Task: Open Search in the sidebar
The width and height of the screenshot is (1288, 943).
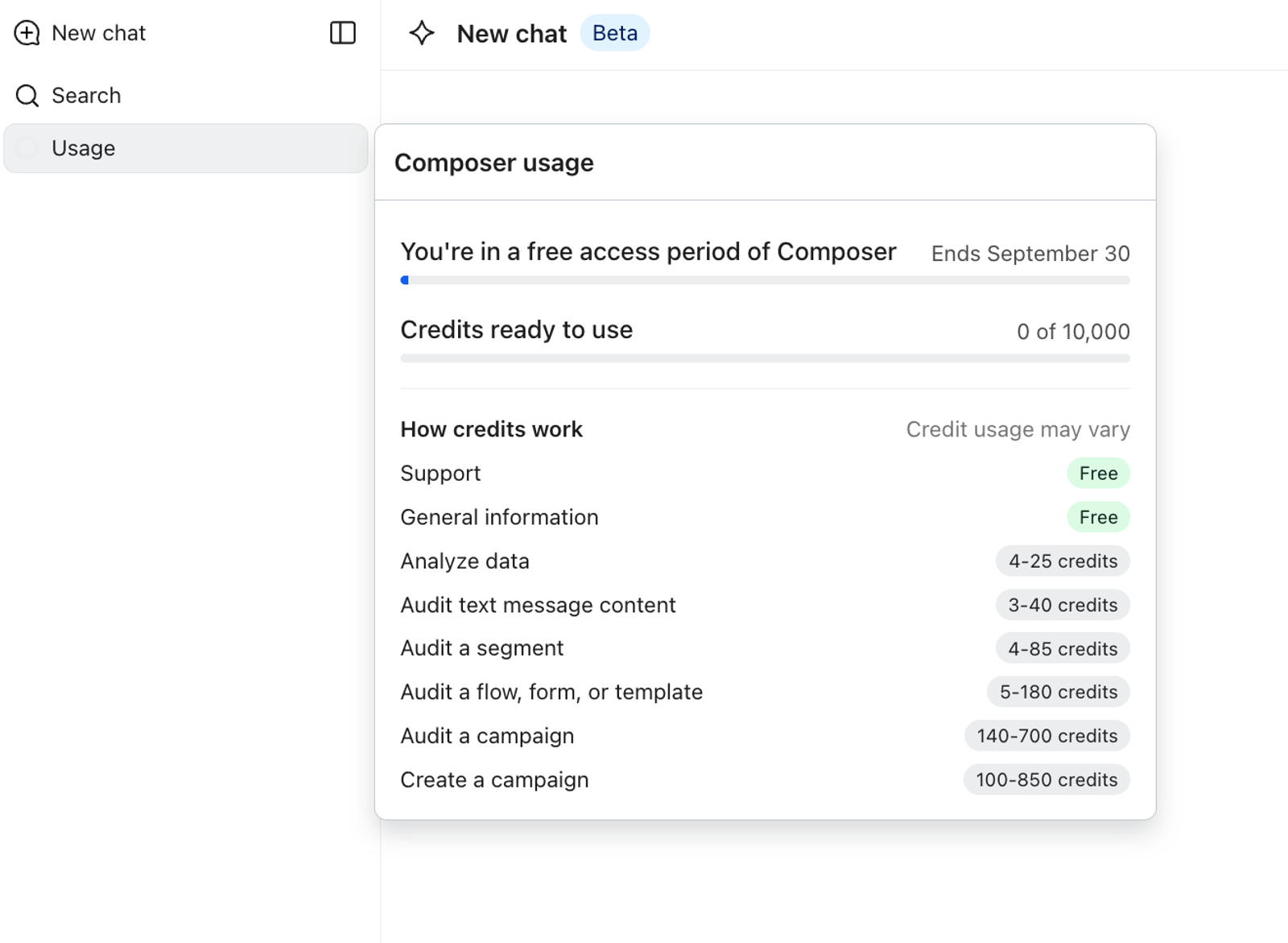Action: [x=86, y=96]
